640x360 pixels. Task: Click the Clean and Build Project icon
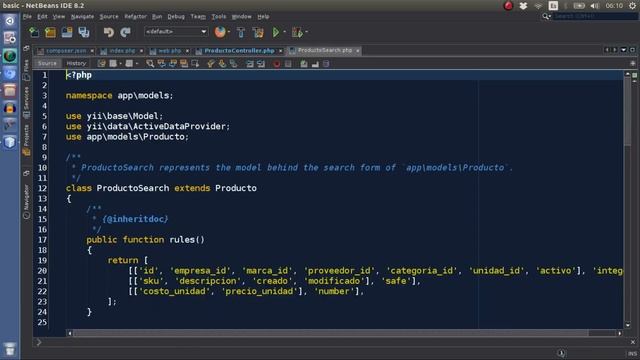tap(258, 32)
